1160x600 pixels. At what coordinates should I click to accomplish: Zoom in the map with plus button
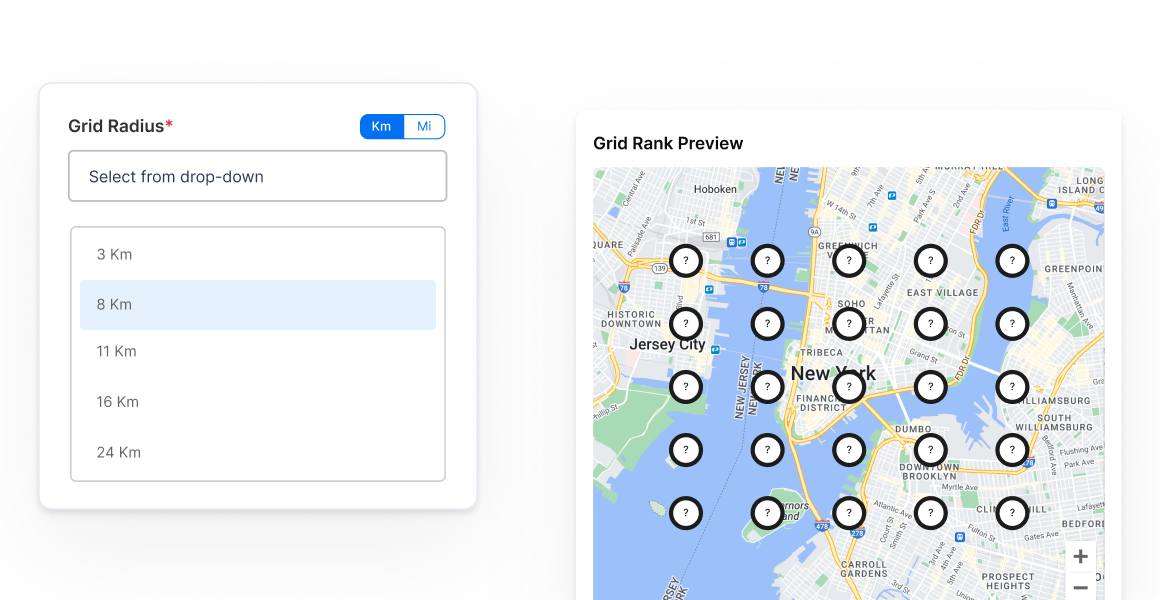(1080, 556)
